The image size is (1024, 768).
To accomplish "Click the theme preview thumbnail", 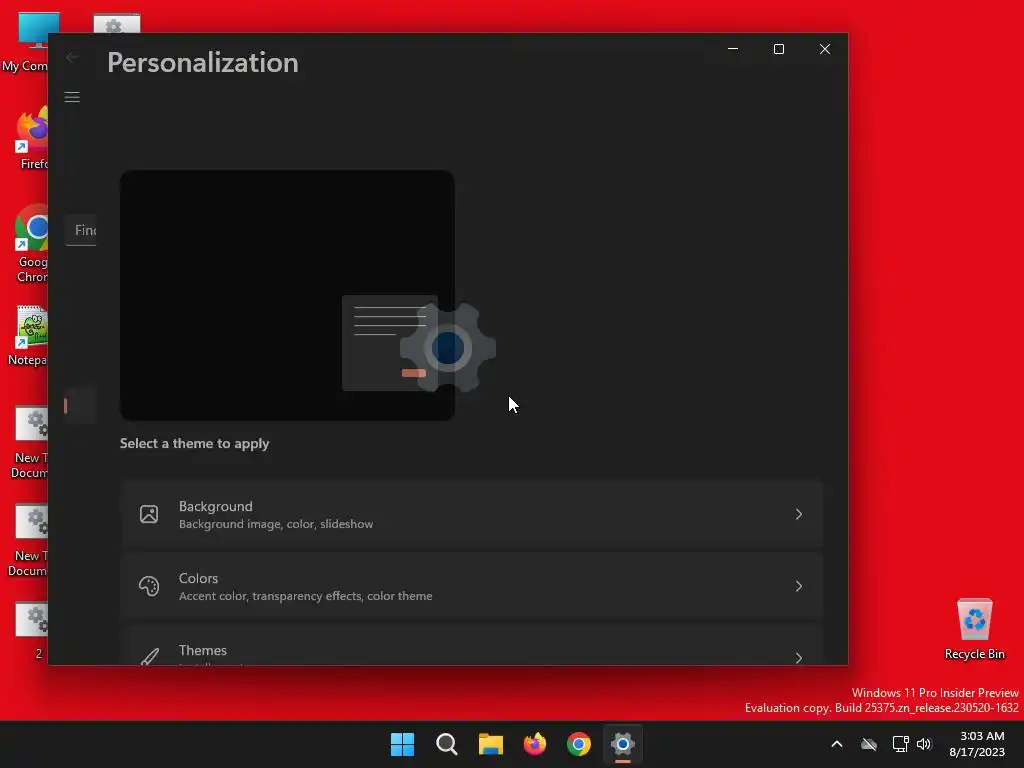I will [x=287, y=295].
